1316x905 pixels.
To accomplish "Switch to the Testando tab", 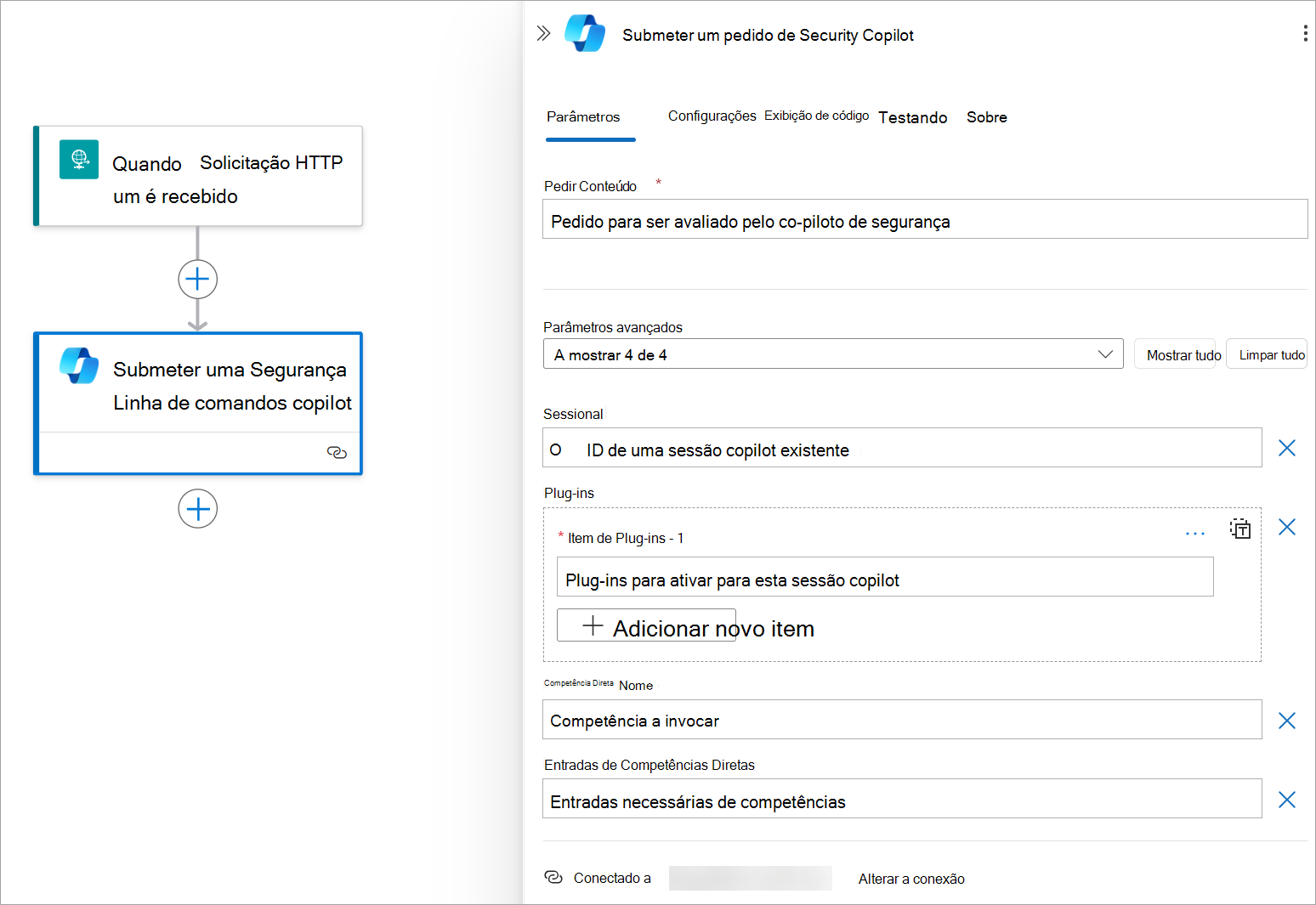I will pyautogui.click(x=913, y=117).
